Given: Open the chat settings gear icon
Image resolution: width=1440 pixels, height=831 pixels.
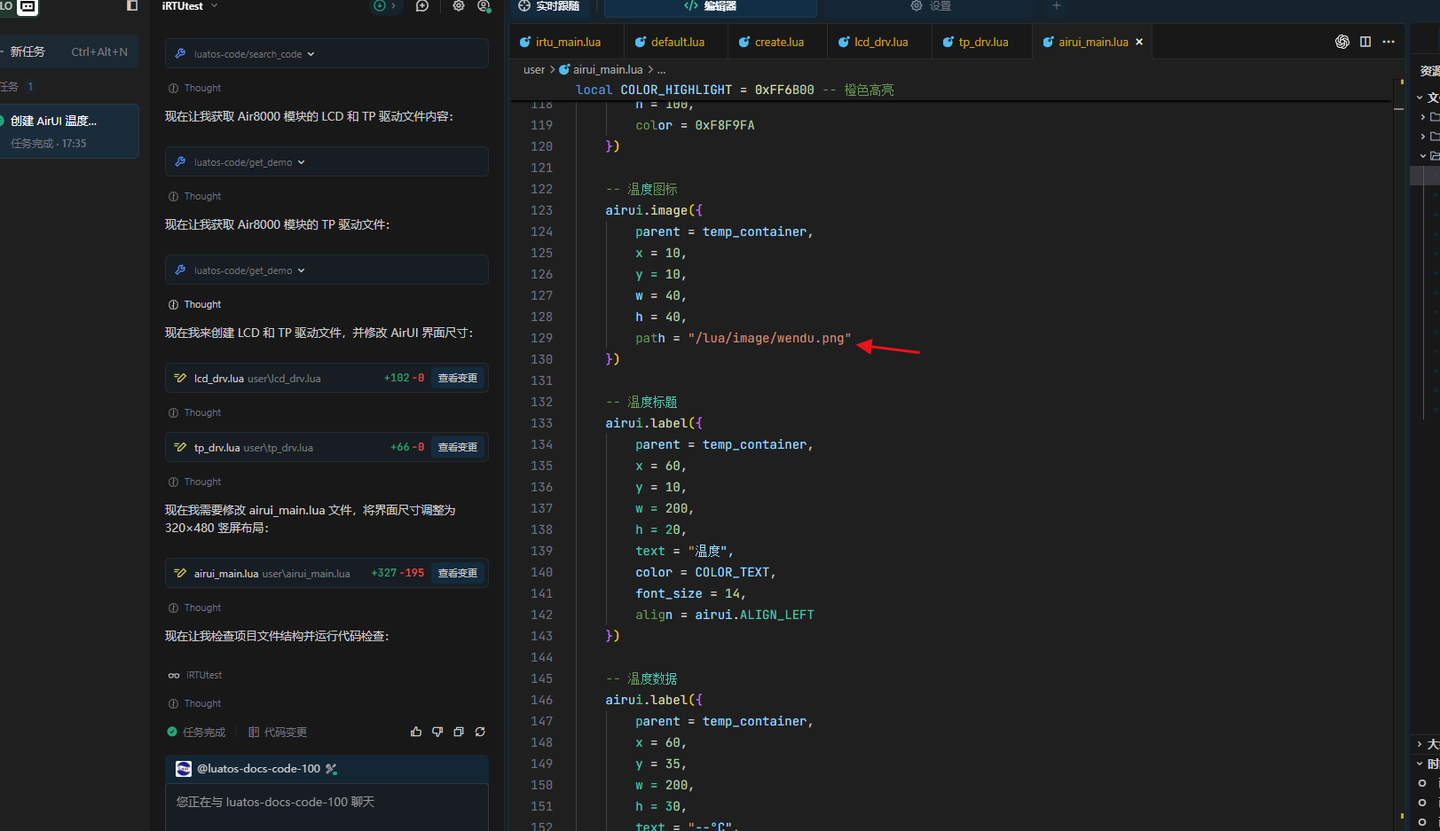Looking at the screenshot, I should tap(458, 6).
